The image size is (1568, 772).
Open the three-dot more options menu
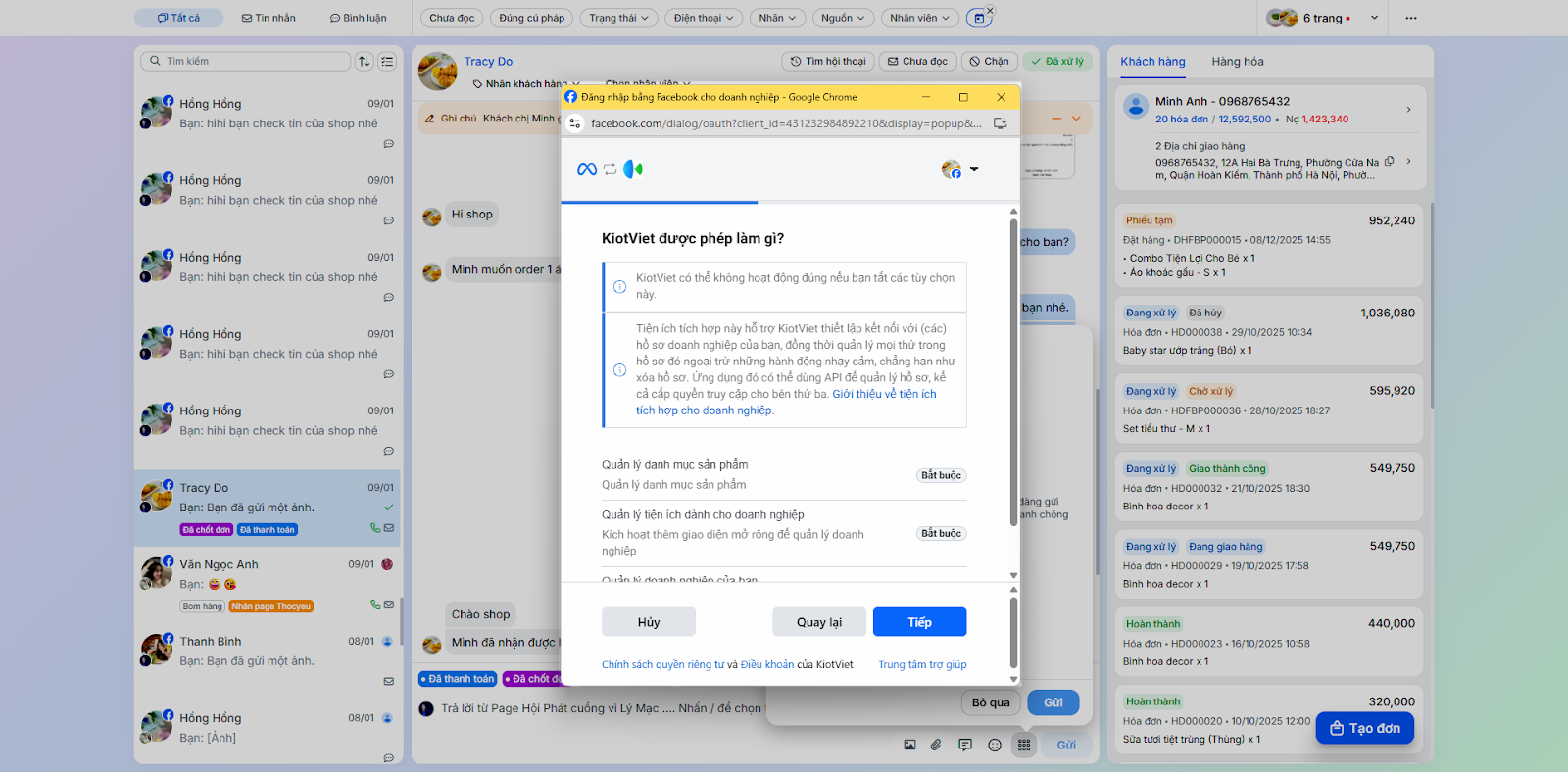(x=1411, y=18)
